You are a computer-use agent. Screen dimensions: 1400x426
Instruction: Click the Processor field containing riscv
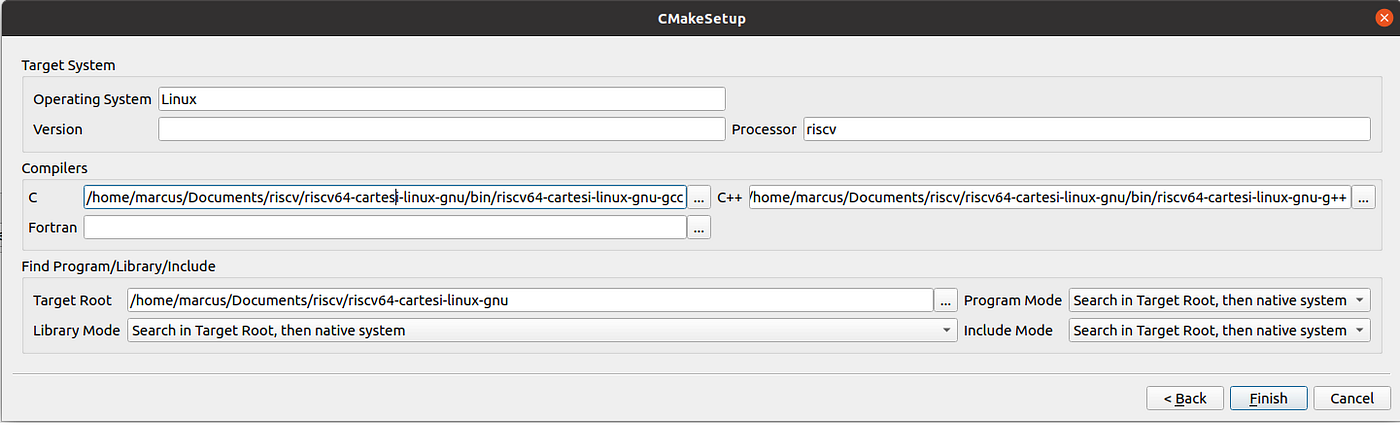[x=1087, y=129]
